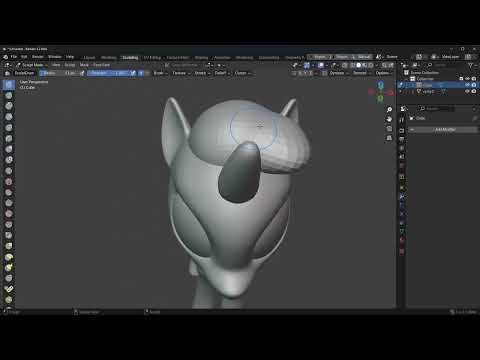Select the Pinch brush
Screen dimensions: 480x360
9,235
